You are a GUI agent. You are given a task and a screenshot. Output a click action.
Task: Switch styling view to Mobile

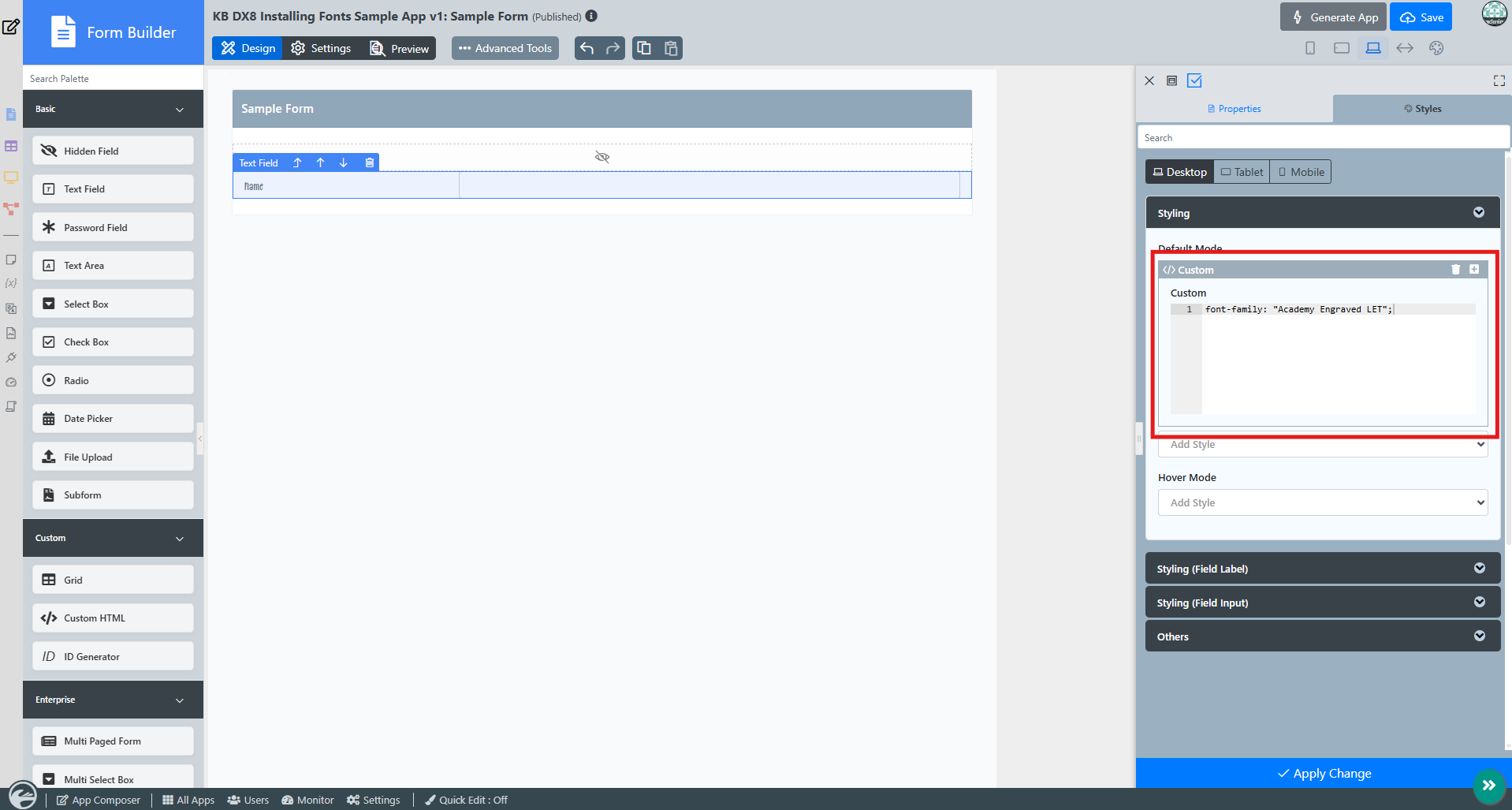[x=1301, y=172]
